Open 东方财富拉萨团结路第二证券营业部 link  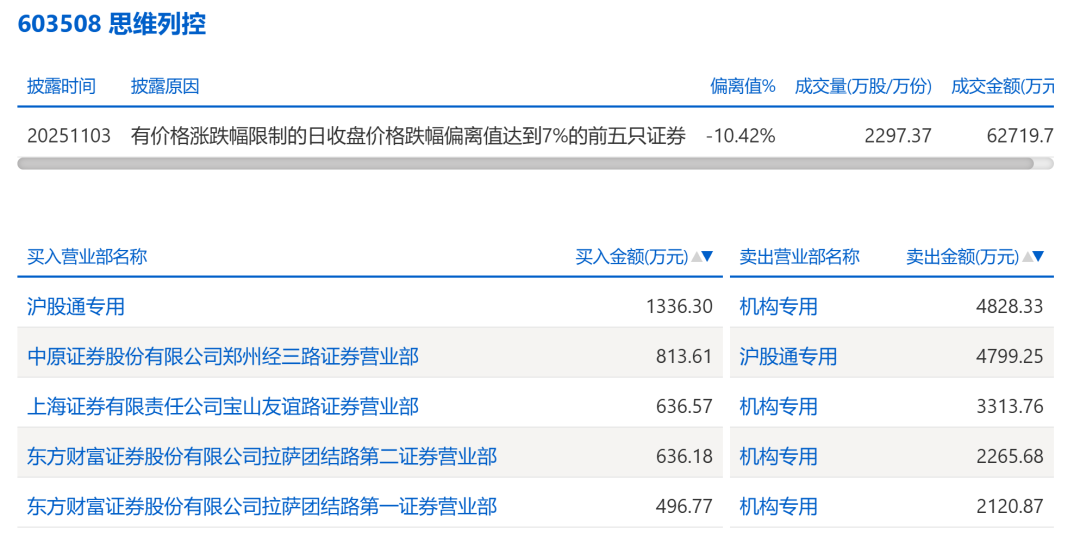[261, 456]
